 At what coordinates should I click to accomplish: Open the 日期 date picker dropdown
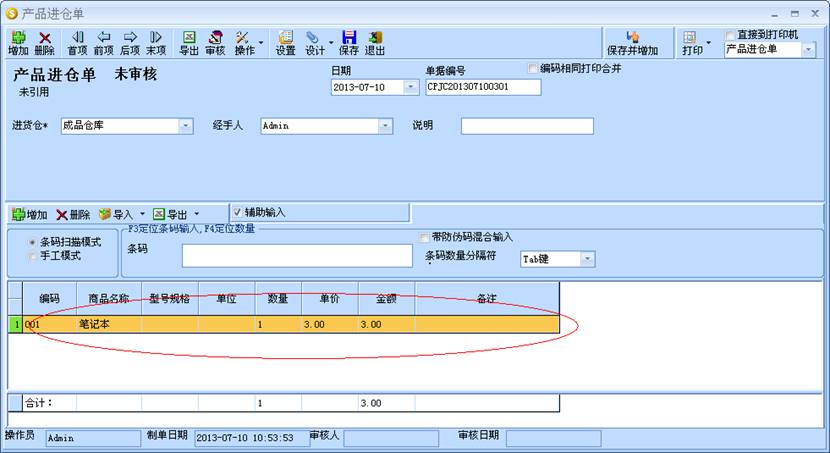411,87
